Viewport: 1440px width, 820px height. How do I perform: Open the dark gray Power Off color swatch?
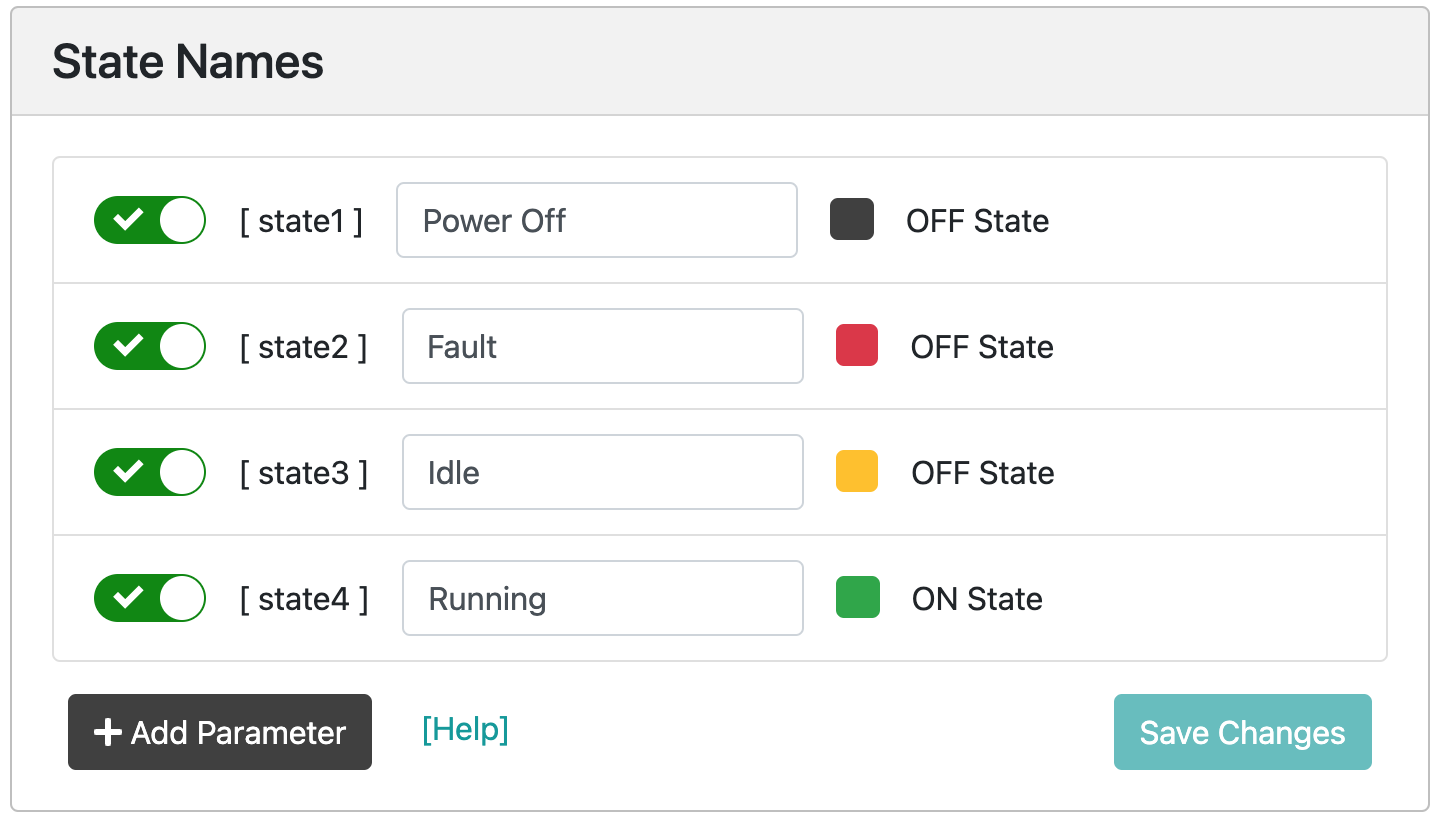[x=852, y=220]
